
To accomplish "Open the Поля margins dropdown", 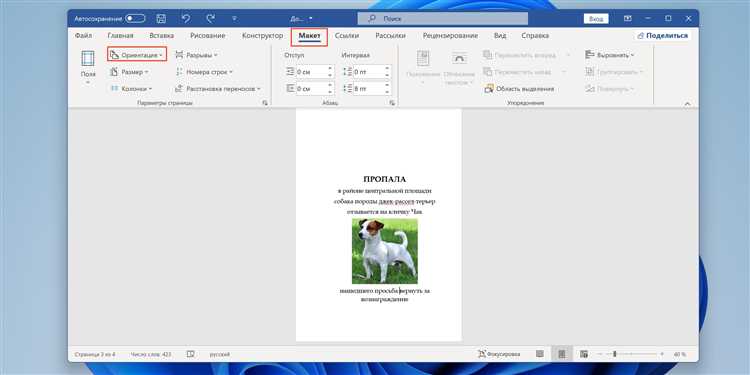I will [x=88, y=68].
